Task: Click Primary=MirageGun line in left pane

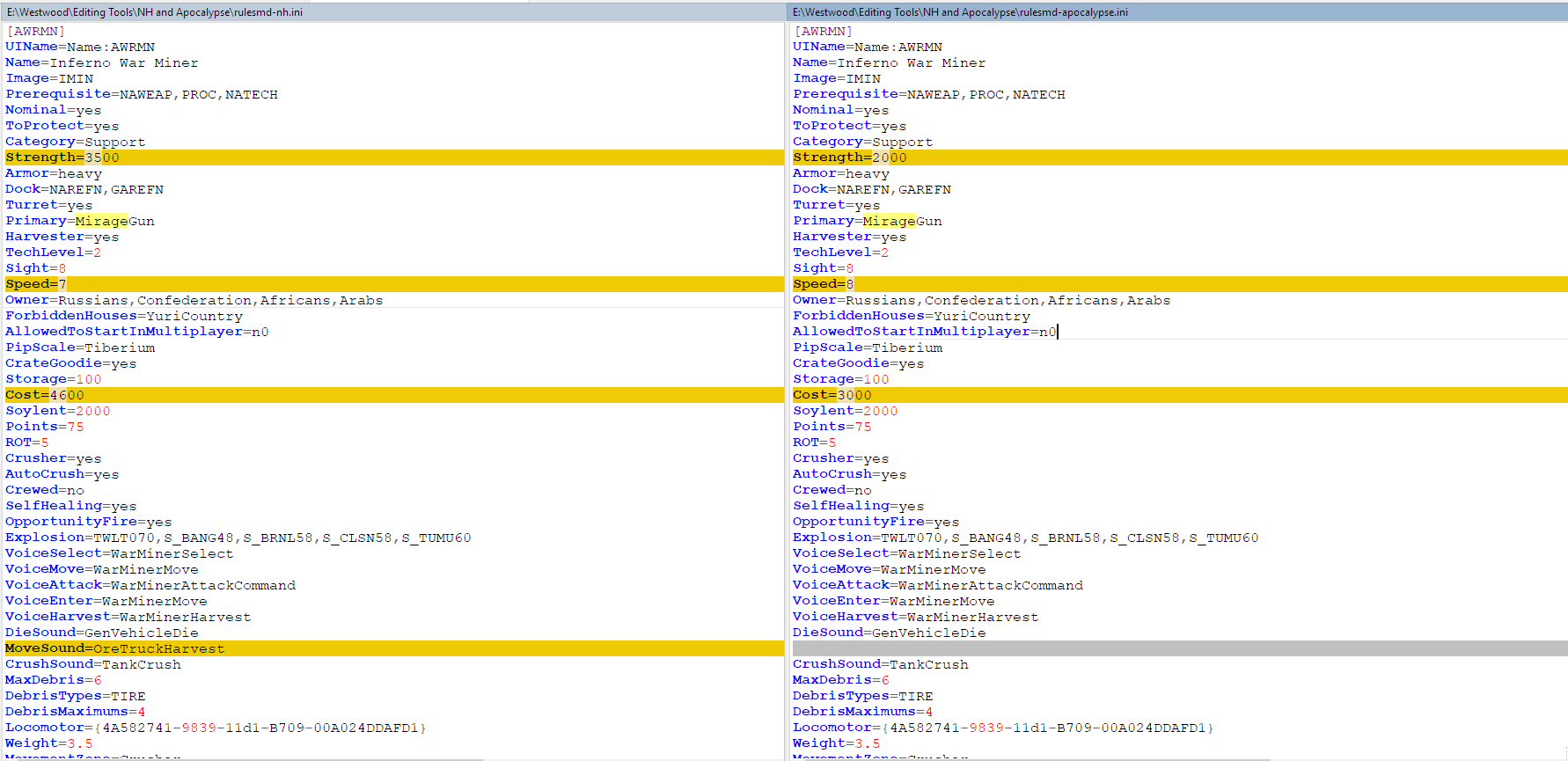Action: 80,221
